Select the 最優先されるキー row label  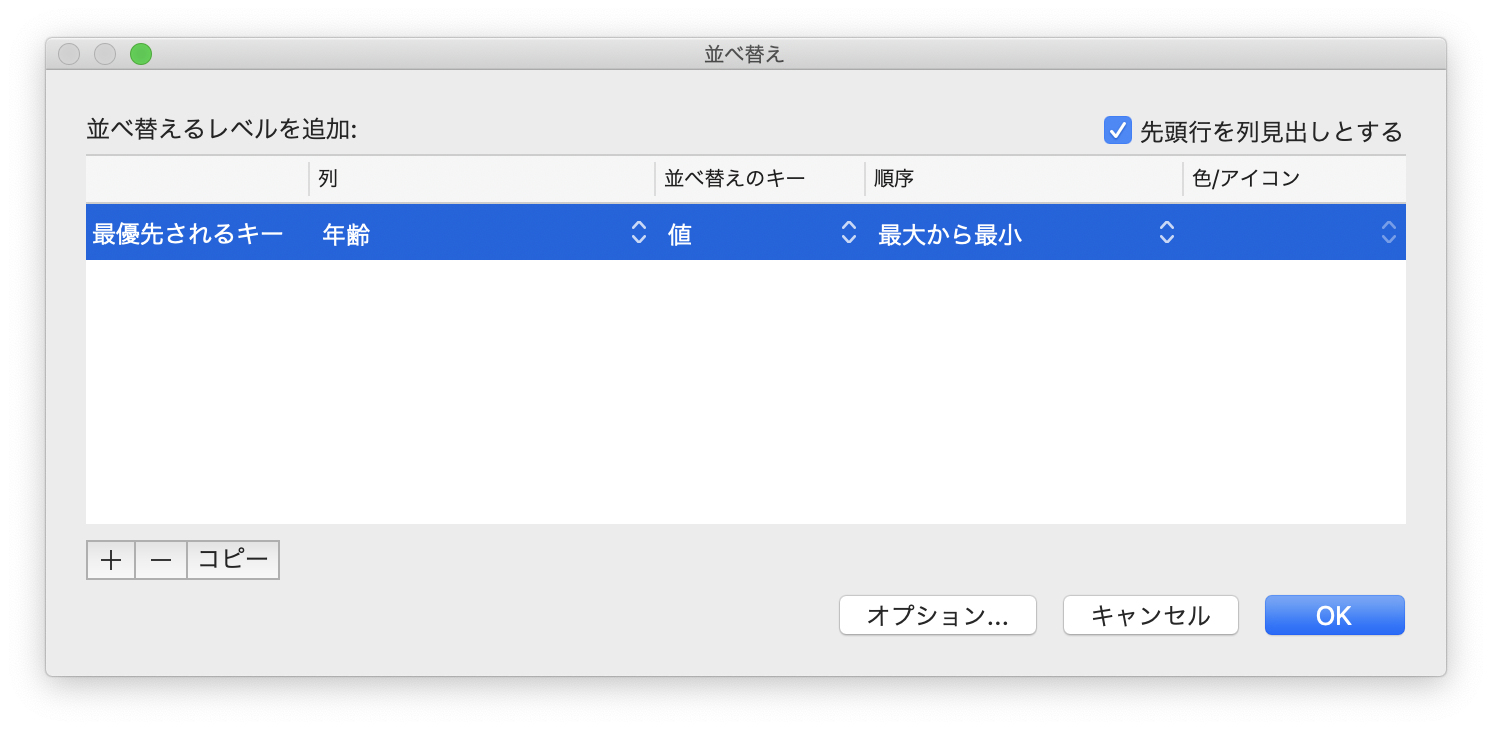point(188,234)
